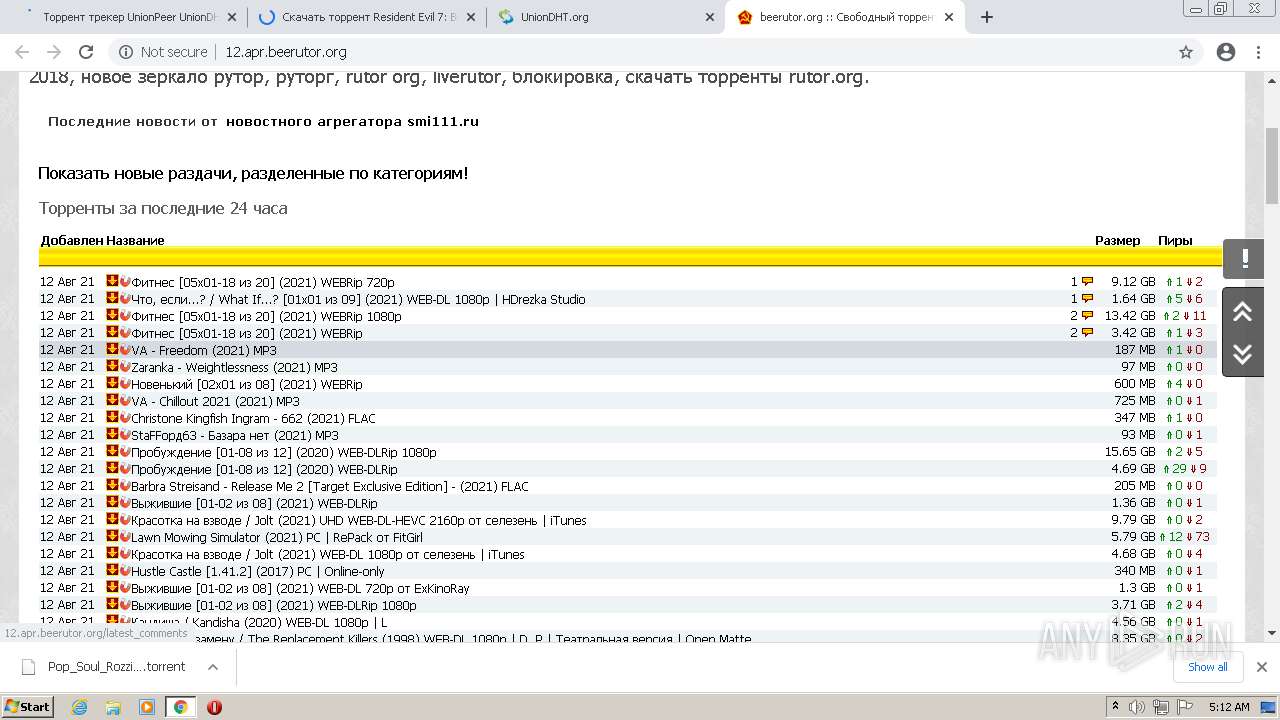Open comments bubble for Фитнес WEBRip 1080p
This screenshot has width=1280, height=720.
pos(1087,316)
